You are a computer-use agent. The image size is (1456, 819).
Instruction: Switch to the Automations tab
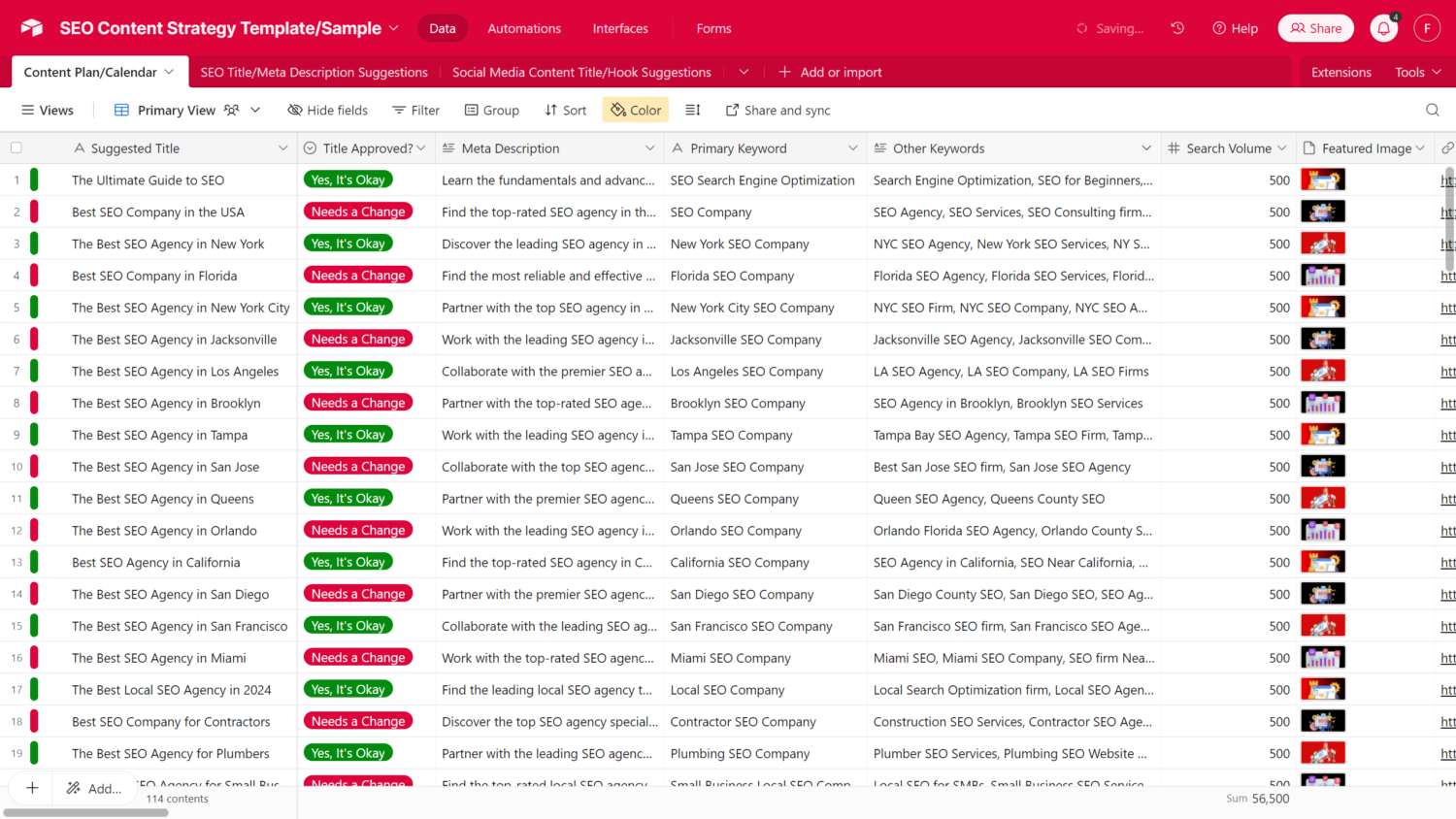(x=524, y=28)
